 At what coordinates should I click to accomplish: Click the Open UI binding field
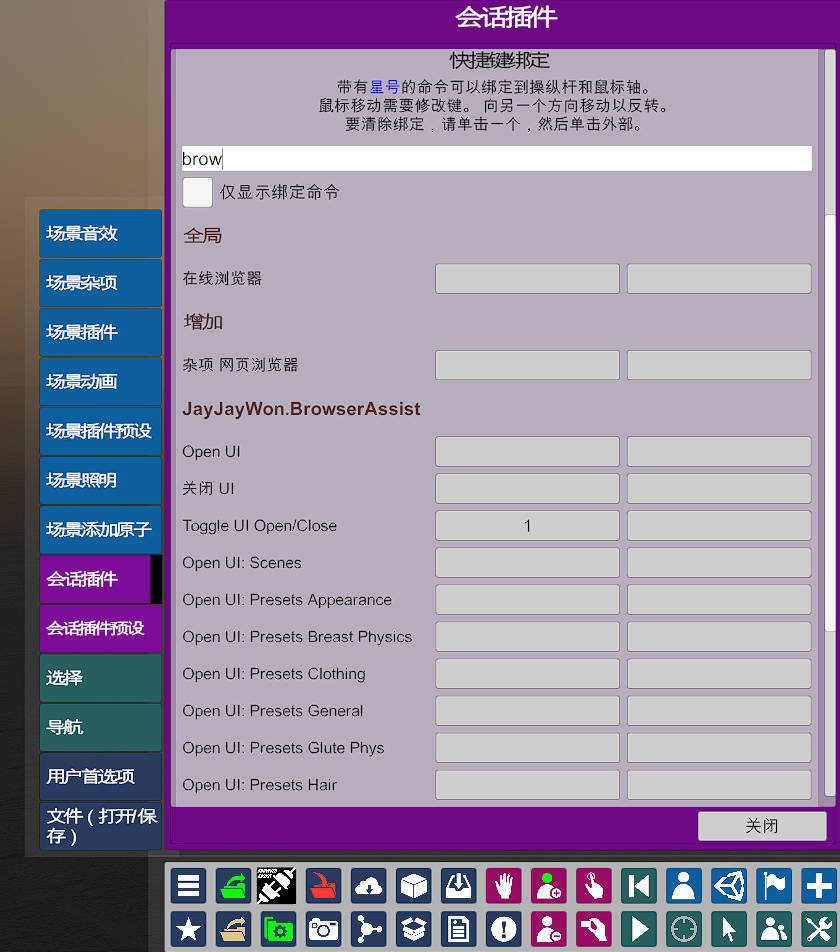[x=527, y=451]
